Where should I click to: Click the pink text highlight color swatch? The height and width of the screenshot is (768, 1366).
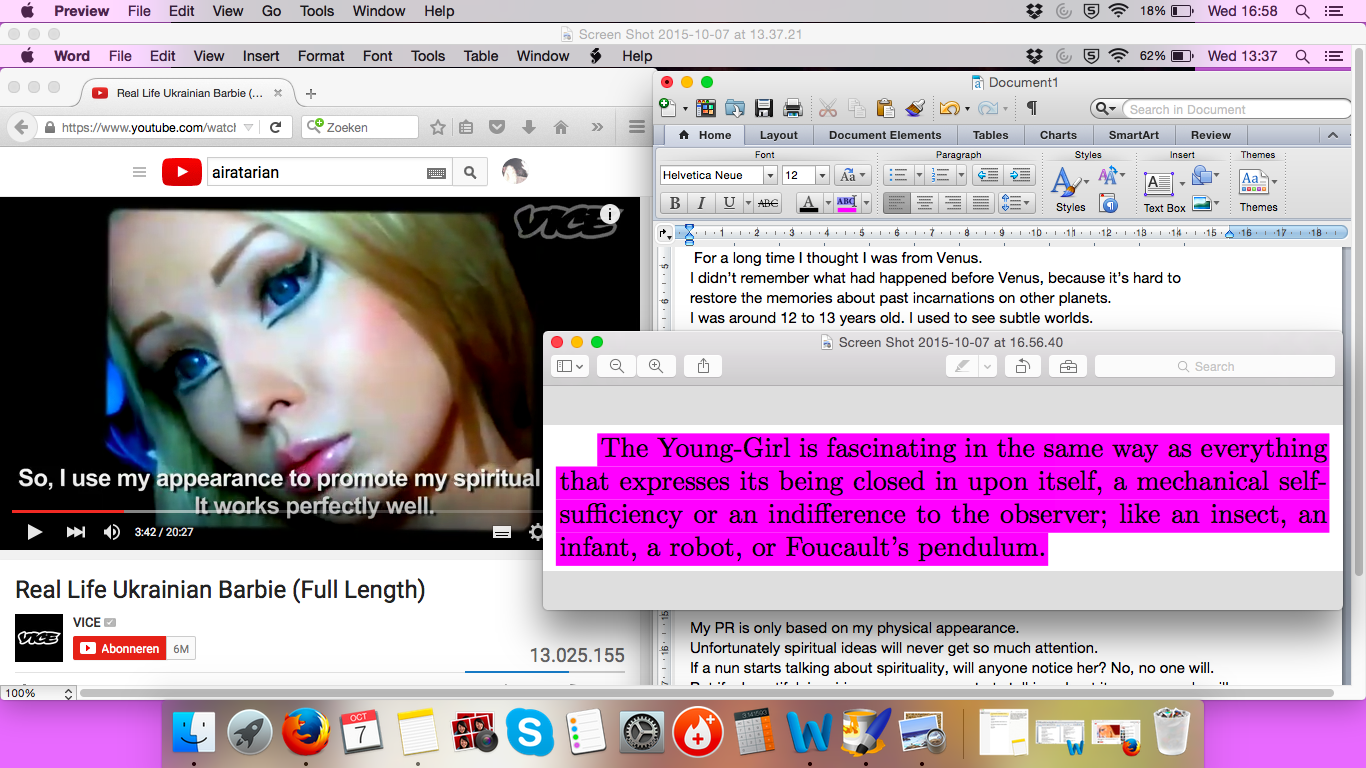pos(846,203)
